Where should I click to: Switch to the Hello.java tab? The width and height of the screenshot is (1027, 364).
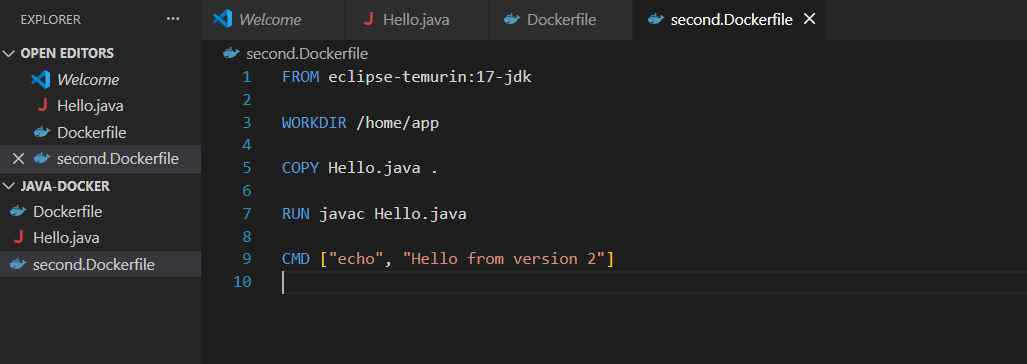(417, 20)
